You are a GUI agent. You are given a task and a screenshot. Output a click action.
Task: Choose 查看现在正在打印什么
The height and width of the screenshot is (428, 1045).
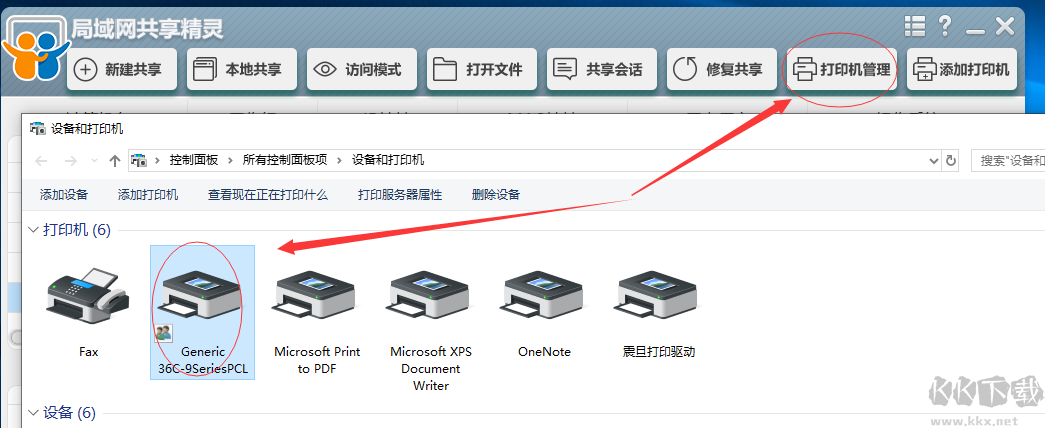tap(268, 195)
